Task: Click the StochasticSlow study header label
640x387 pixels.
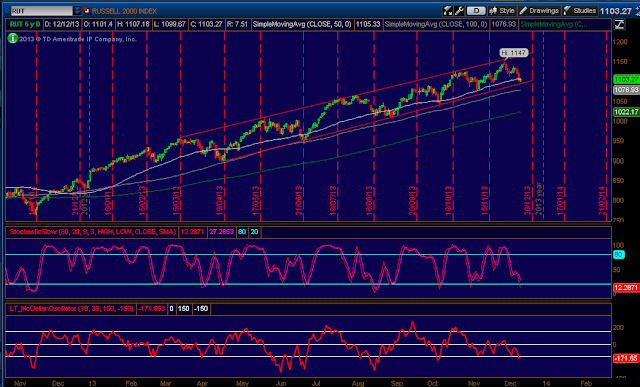Action: pyautogui.click(x=92, y=232)
